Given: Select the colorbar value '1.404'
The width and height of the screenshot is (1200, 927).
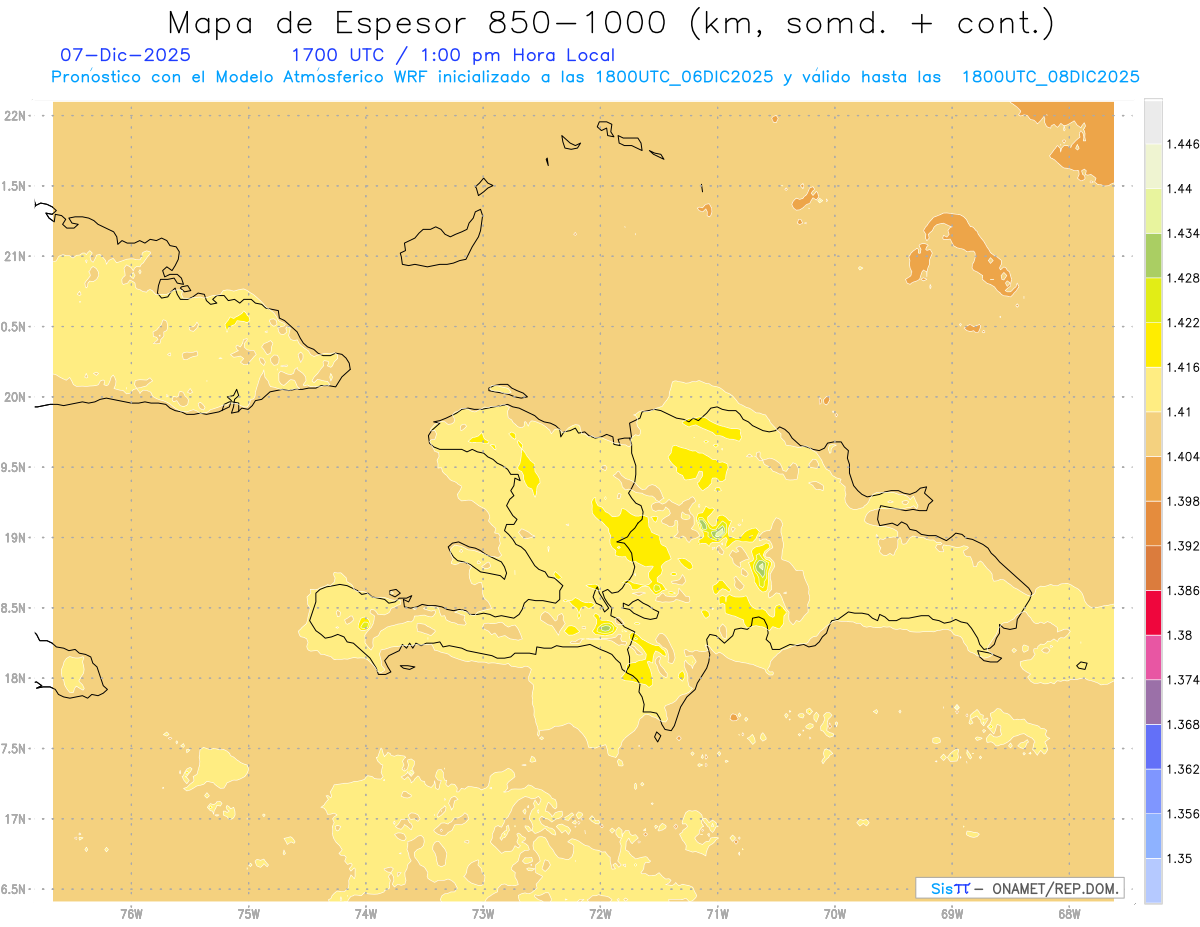Looking at the screenshot, I should [1182, 456].
